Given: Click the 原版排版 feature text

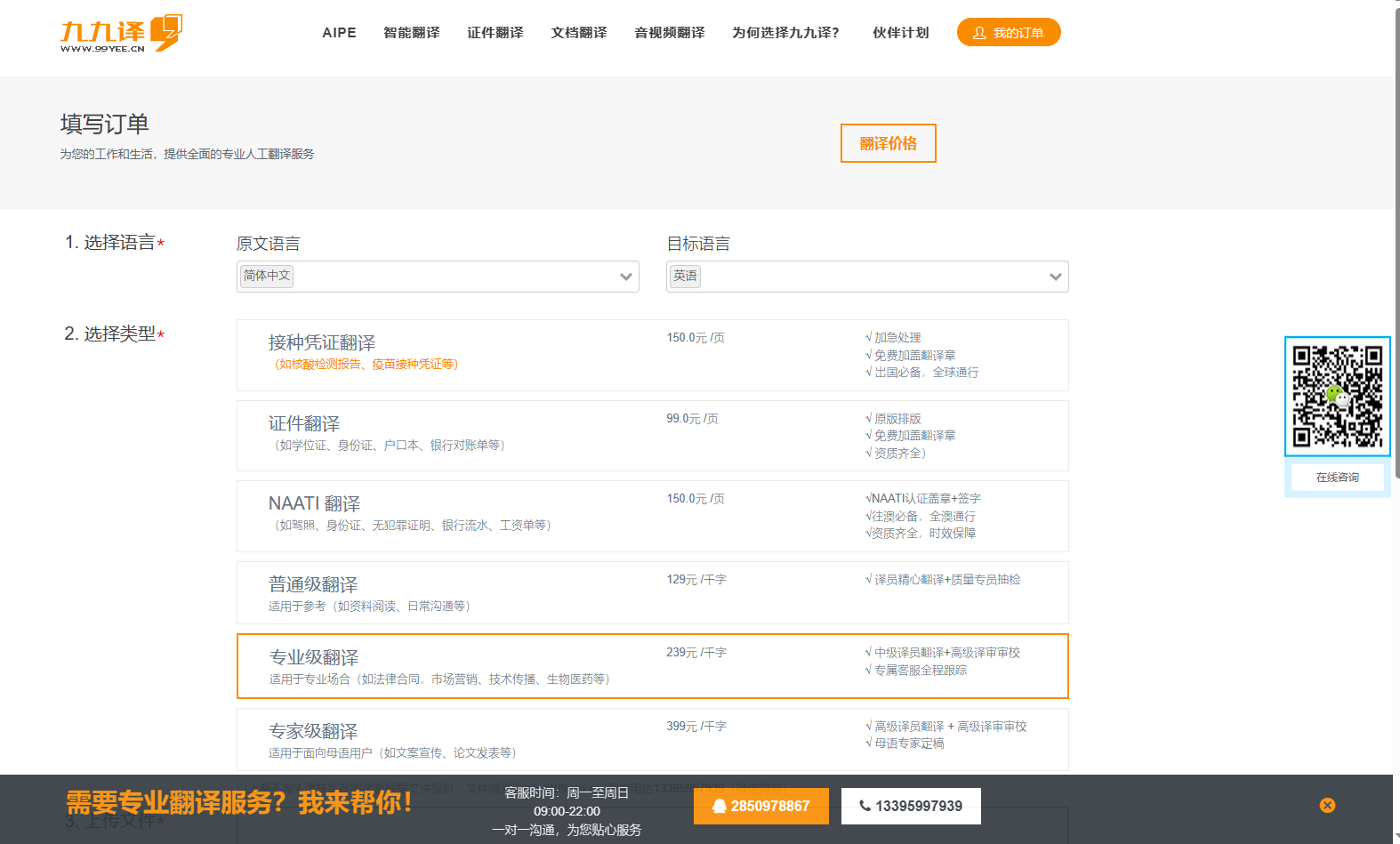Looking at the screenshot, I should click(893, 419).
